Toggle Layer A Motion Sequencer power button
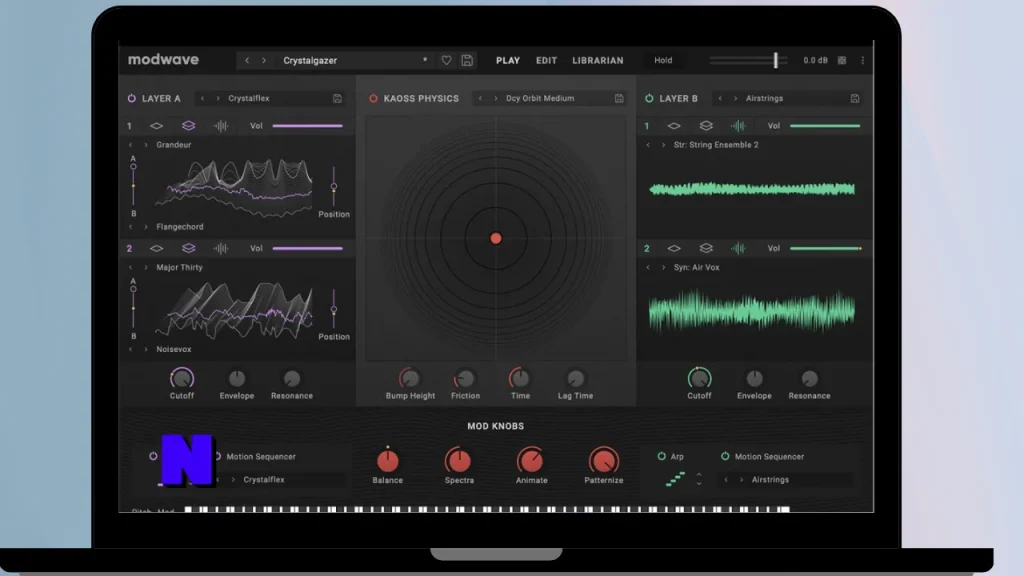1024x576 pixels. pyautogui.click(x=217, y=456)
